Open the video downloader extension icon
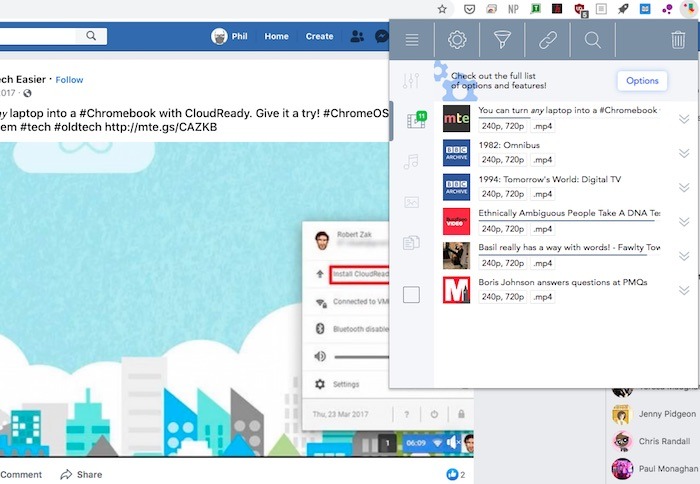The height and width of the screenshot is (484, 700). pos(689,9)
